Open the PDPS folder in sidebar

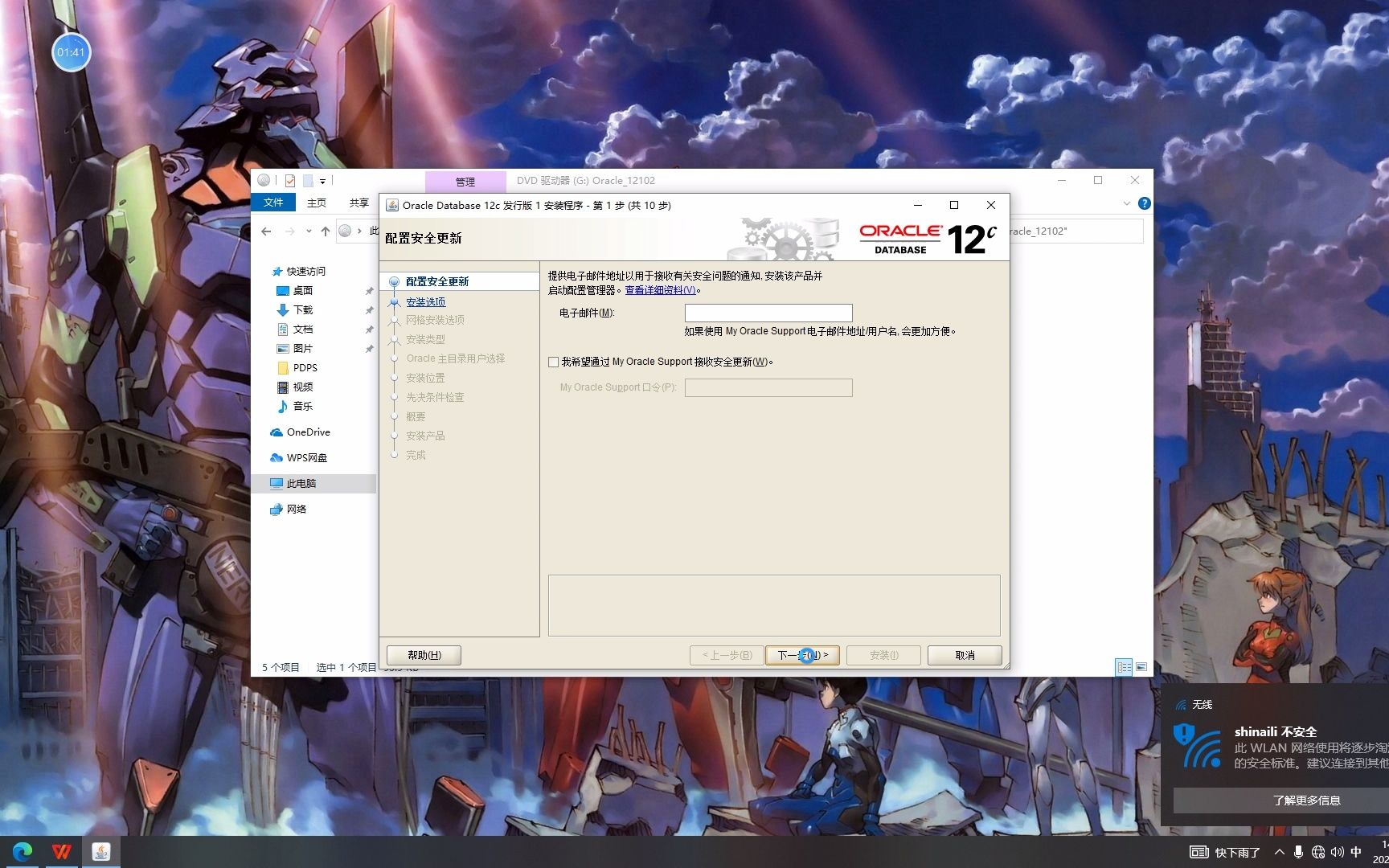[305, 368]
